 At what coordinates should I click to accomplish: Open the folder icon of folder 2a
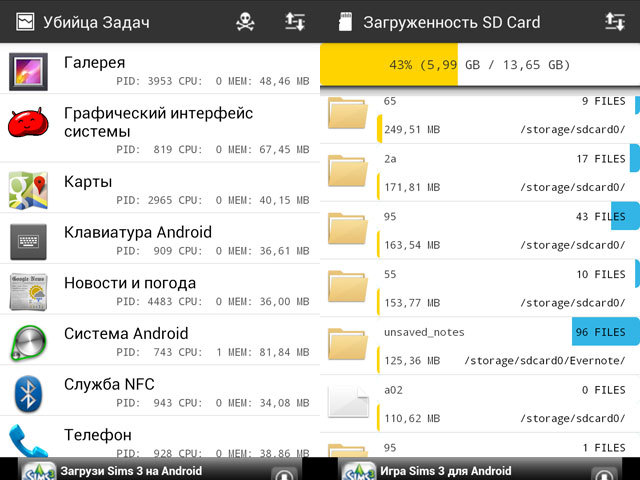pyautogui.click(x=348, y=171)
